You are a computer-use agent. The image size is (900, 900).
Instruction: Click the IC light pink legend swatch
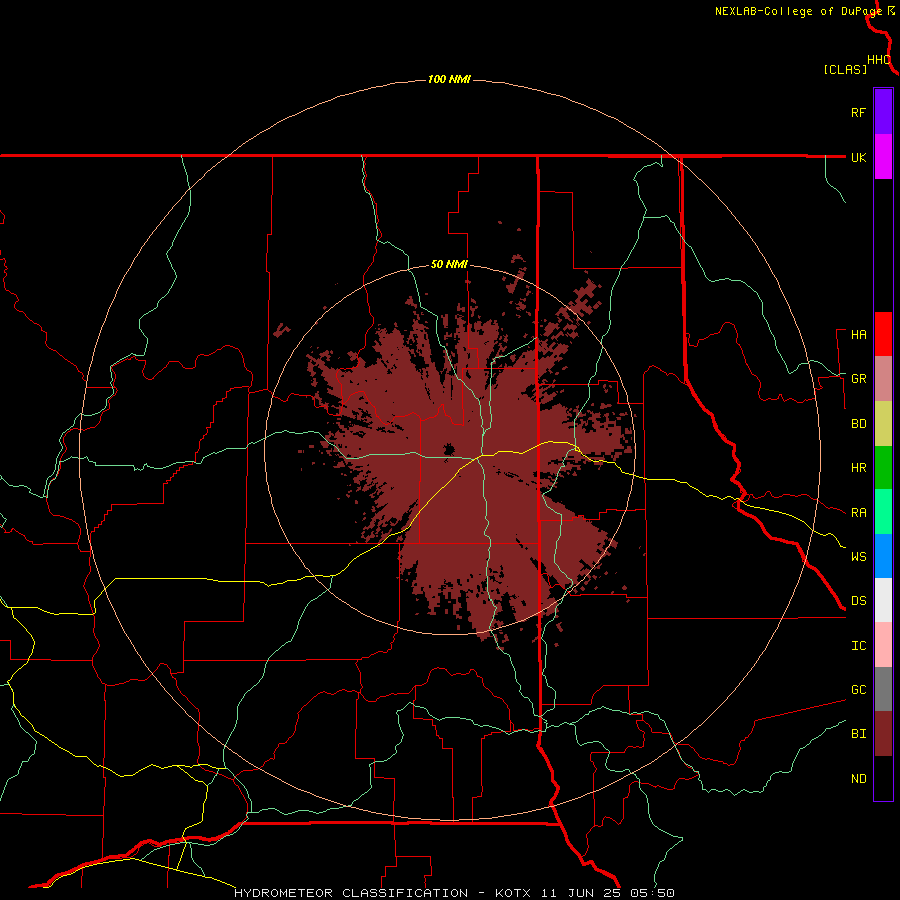883,645
